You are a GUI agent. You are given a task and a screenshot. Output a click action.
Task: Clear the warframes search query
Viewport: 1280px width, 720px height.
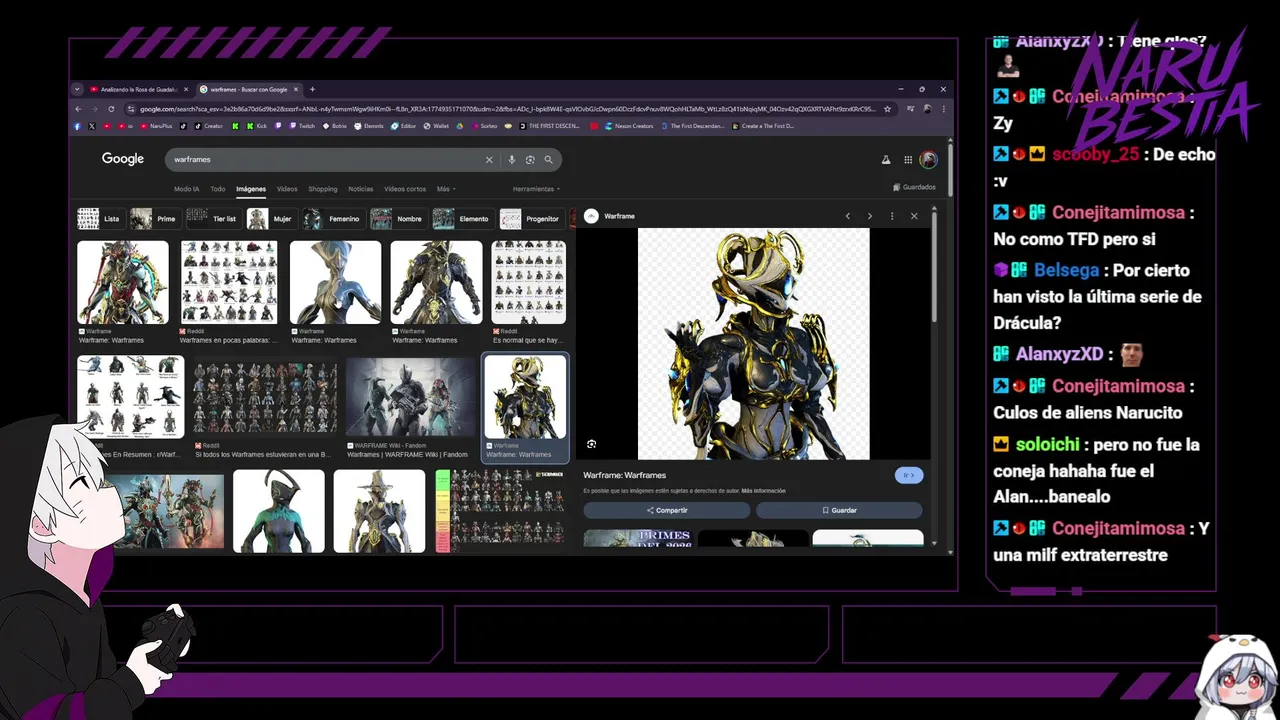(489, 160)
